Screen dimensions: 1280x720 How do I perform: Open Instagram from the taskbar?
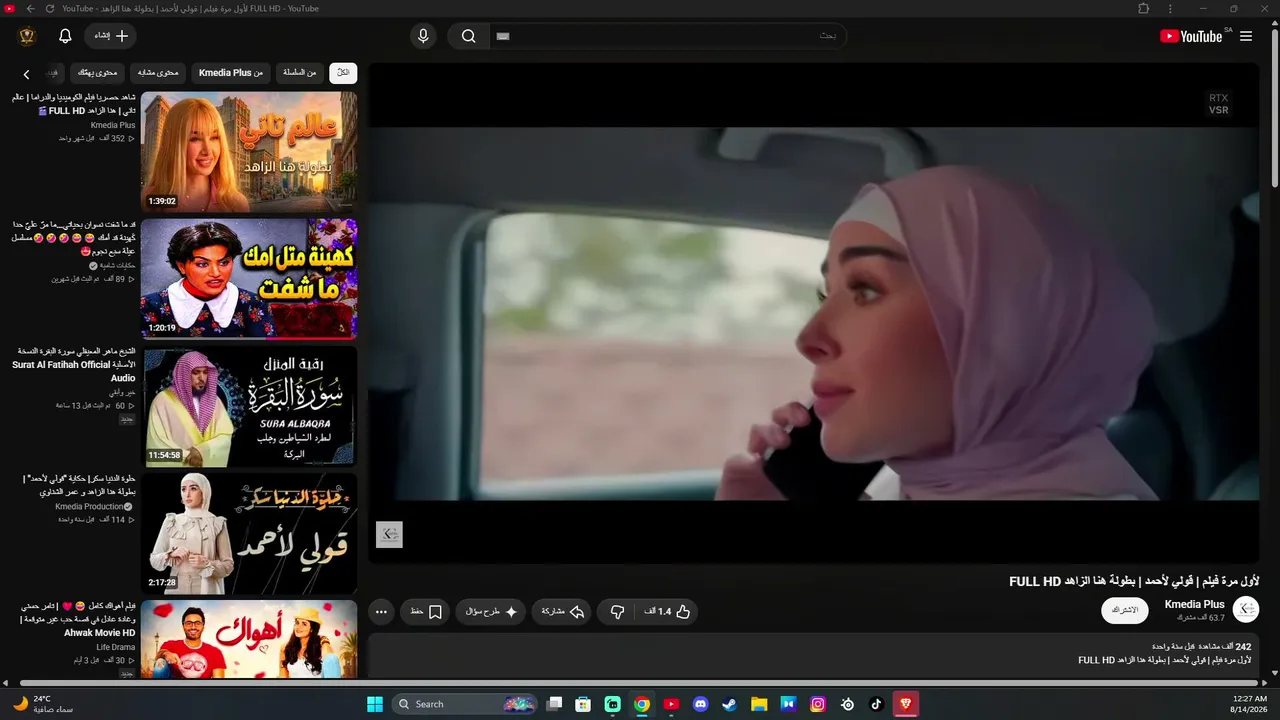[x=818, y=704]
